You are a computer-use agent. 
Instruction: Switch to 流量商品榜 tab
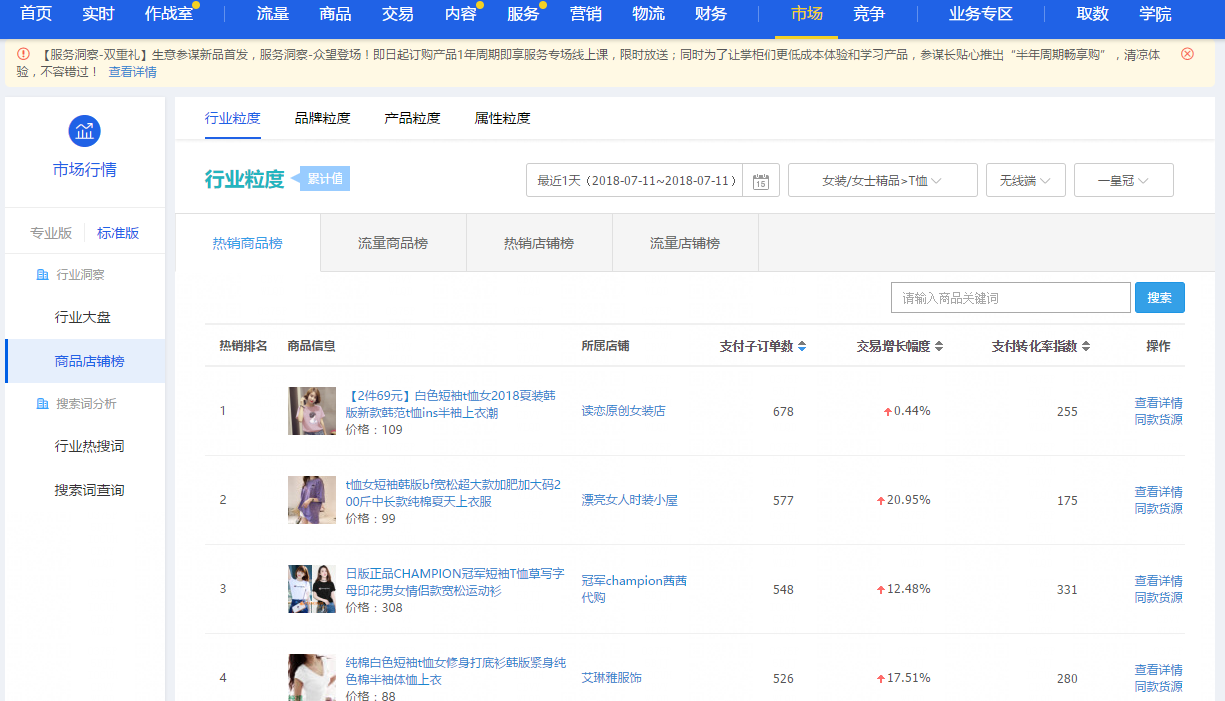click(x=393, y=243)
